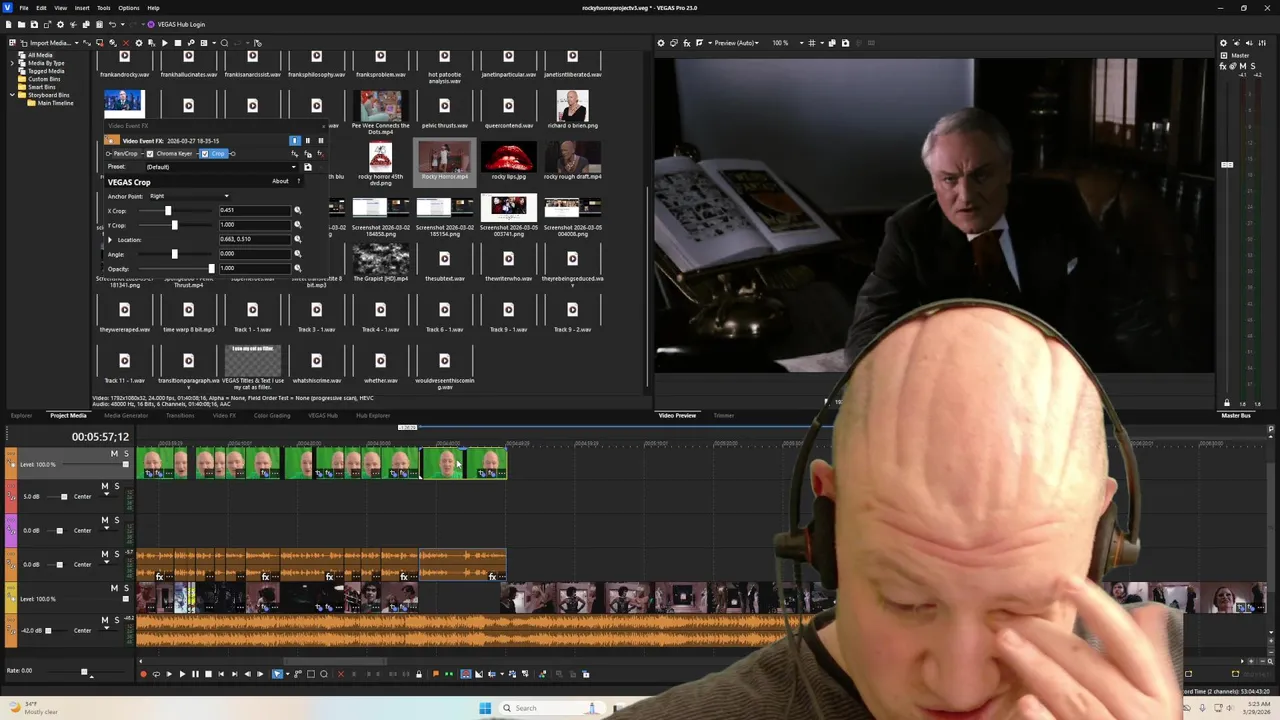Click the Pan/Crop chain button

(x=125, y=154)
